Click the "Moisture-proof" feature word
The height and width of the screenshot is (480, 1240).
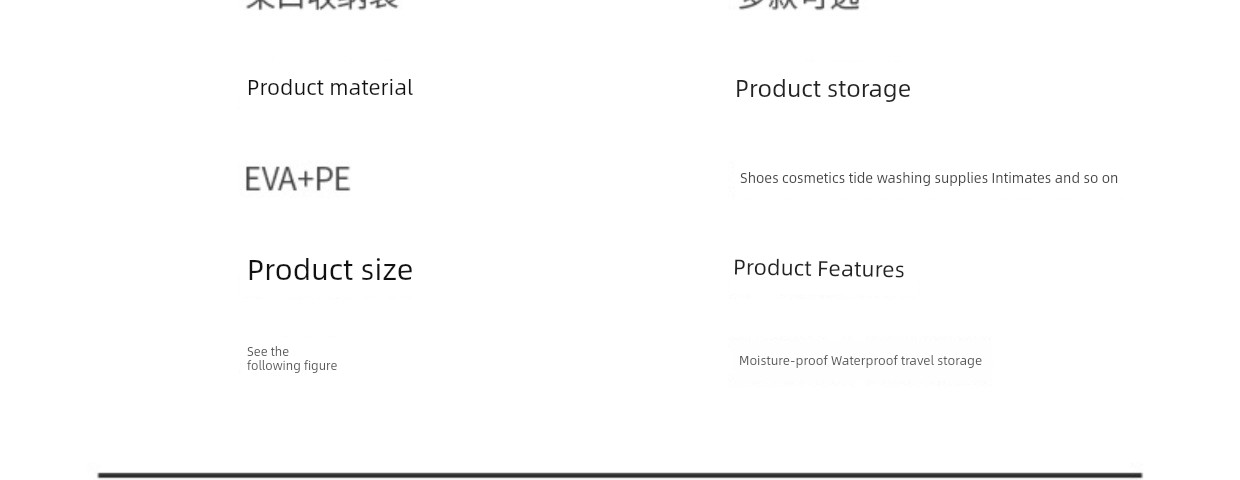click(783, 361)
